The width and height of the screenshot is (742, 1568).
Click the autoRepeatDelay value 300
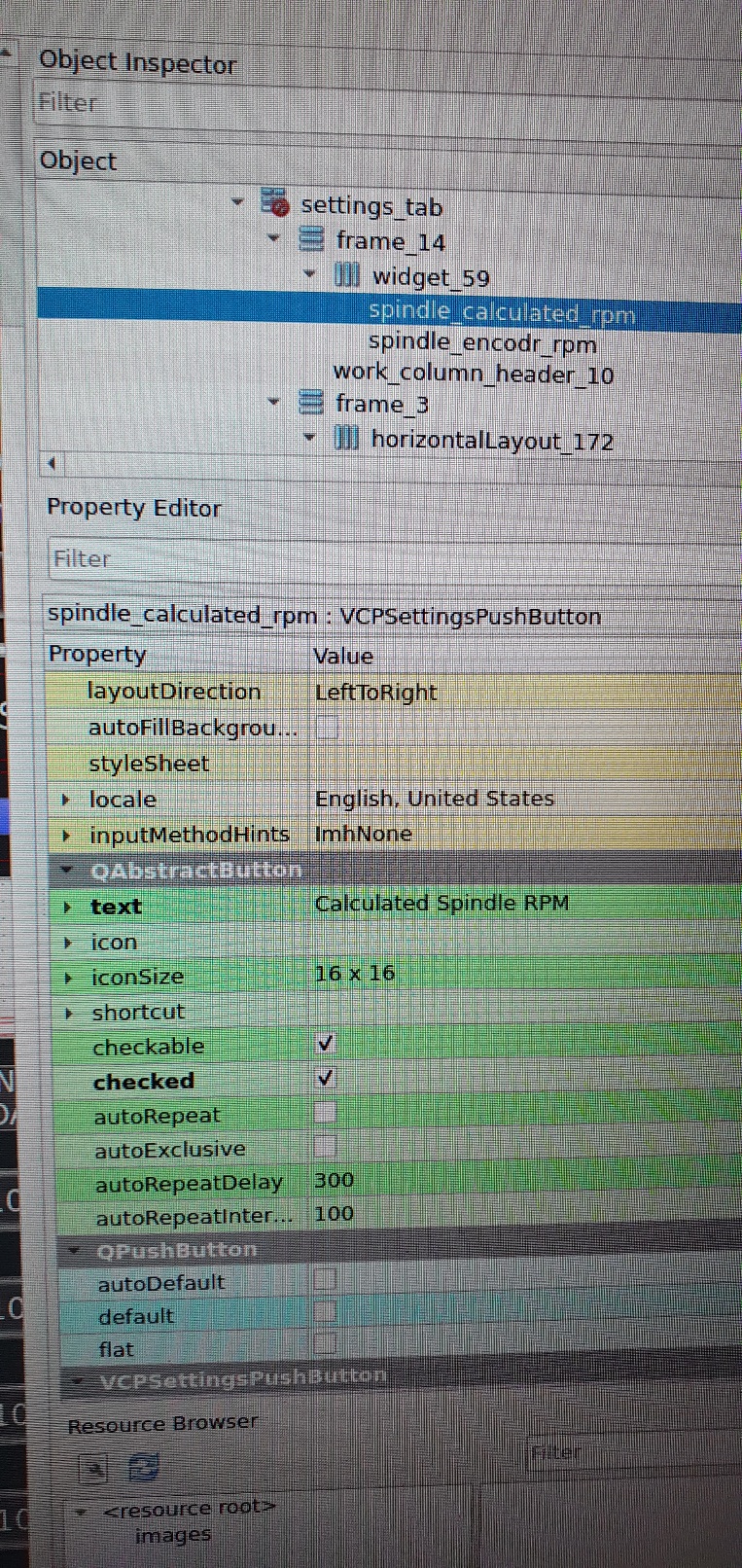334,1180
